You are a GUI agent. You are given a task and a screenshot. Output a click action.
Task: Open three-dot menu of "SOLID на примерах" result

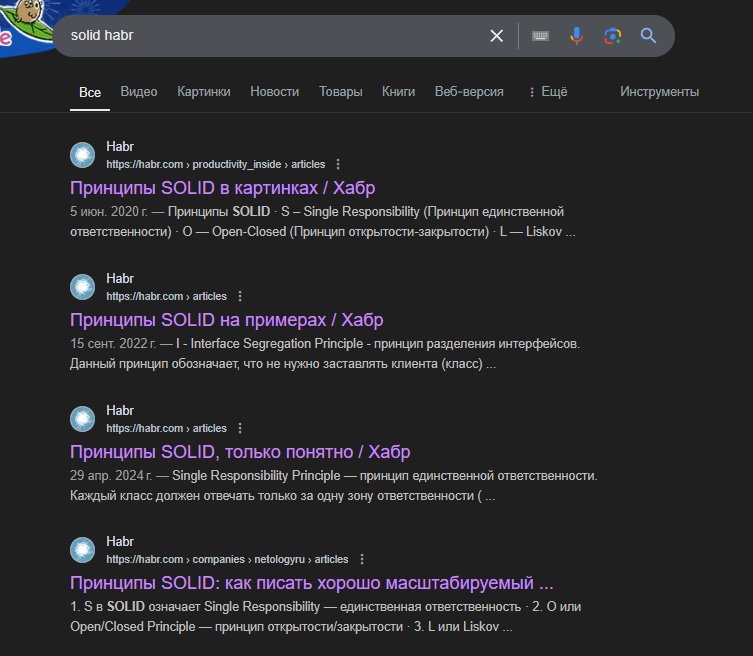[240, 296]
